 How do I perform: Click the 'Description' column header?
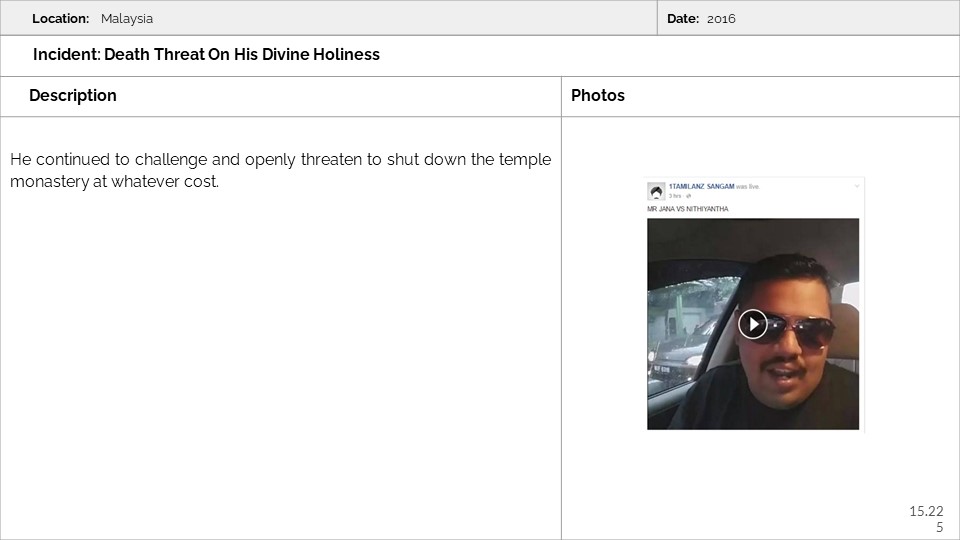[x=73, y=96]
